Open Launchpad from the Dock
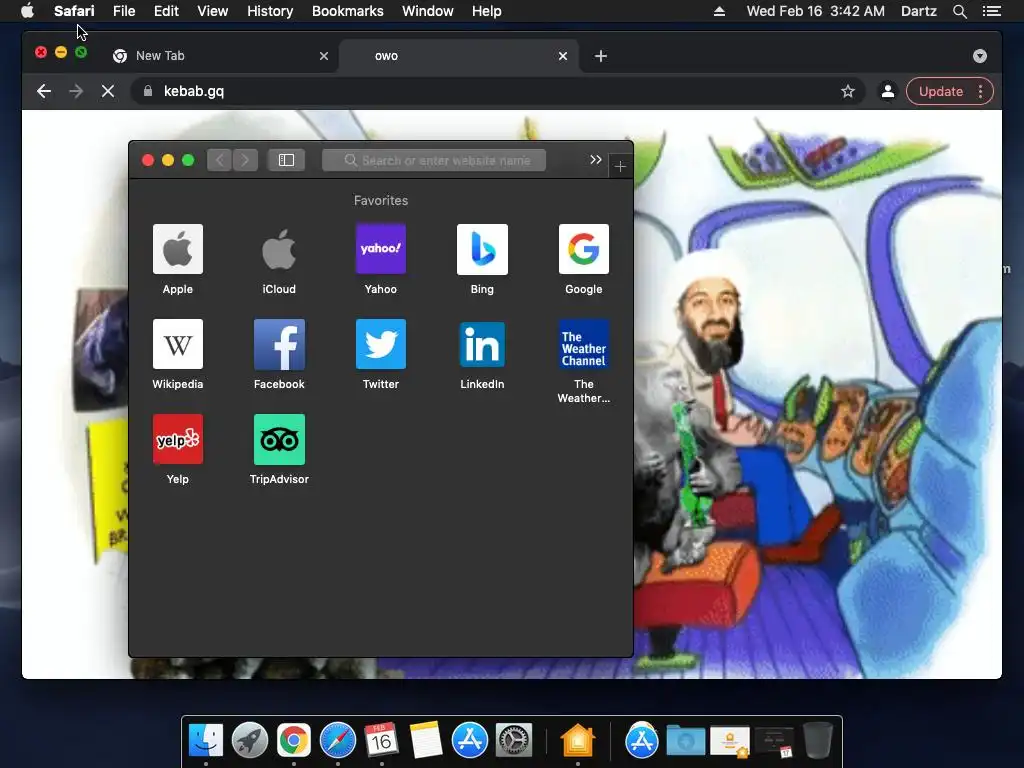 (x=249, y=740)
